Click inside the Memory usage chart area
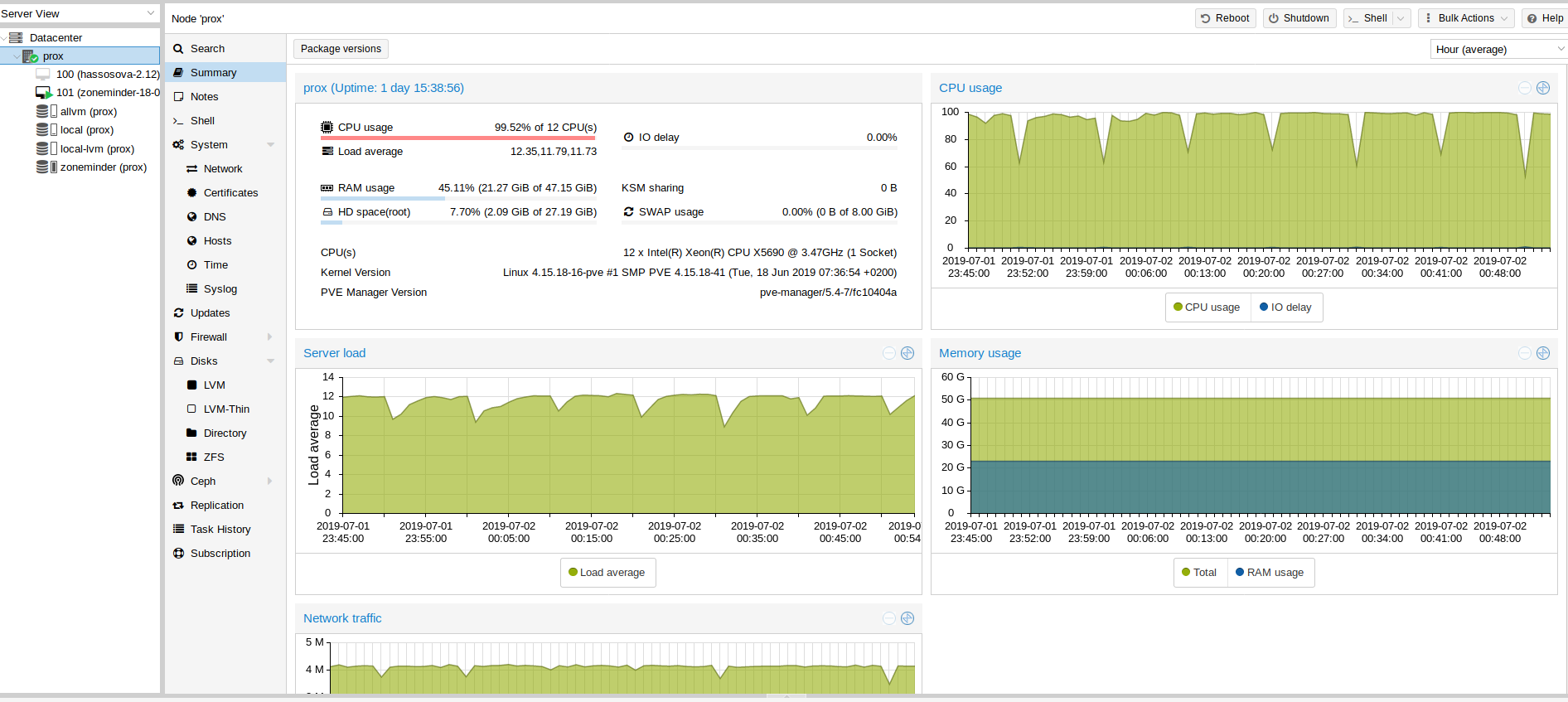This screenshot has width=1568, height=702. click(x=1260, y=445)
